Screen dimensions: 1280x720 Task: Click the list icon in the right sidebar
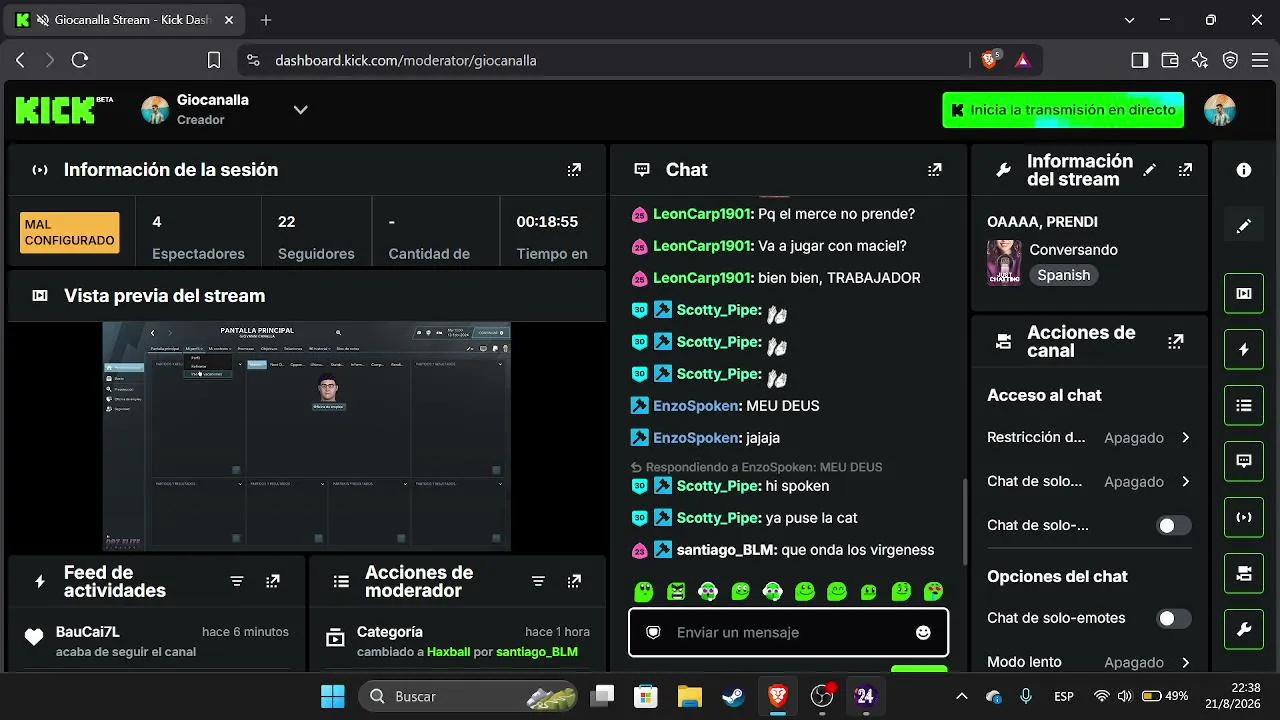coord(1244,405)
